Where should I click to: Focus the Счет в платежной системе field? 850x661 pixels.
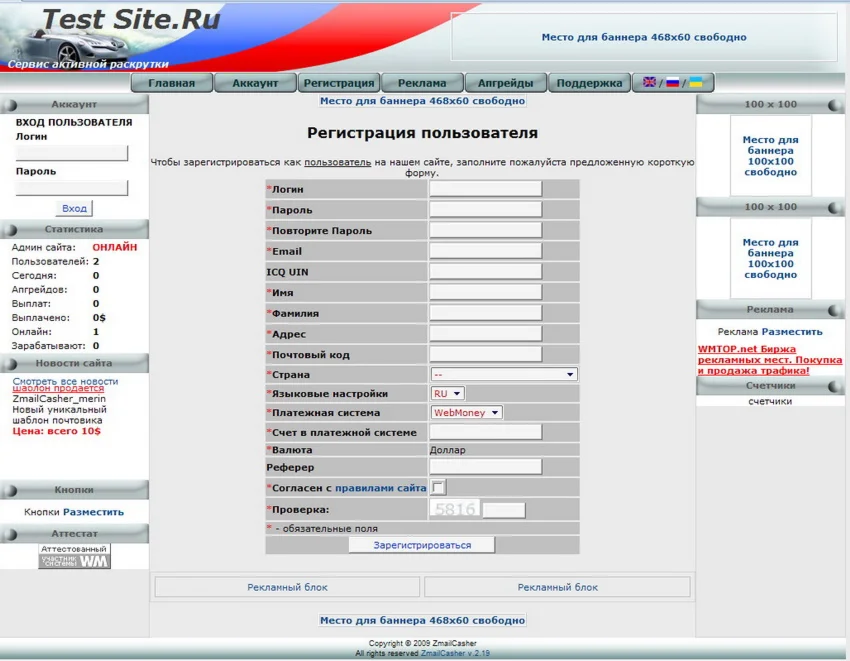[486, 432]
